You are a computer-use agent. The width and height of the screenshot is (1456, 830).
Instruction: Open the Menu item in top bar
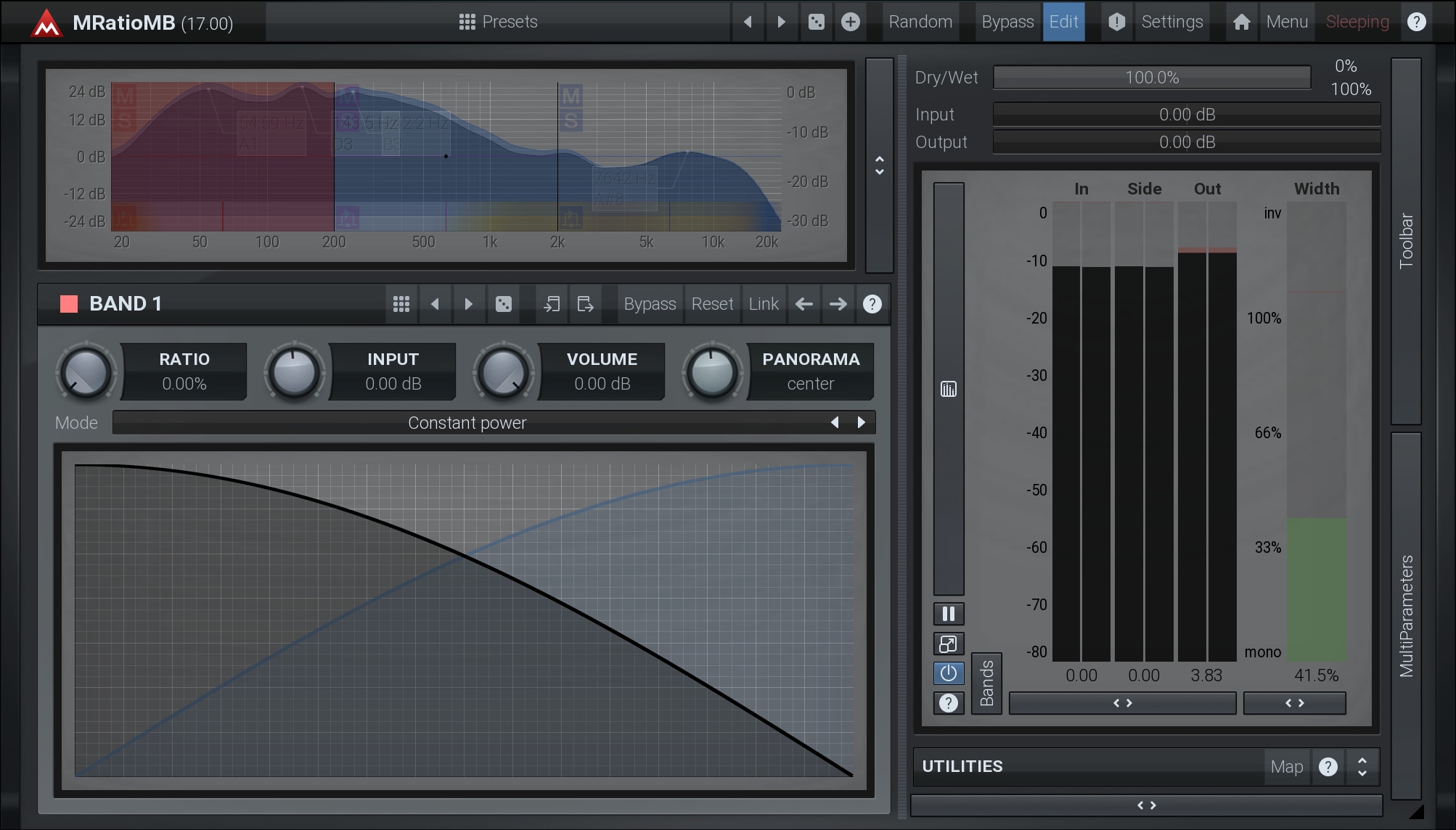pyautogui.click(x=1286, y=22)
